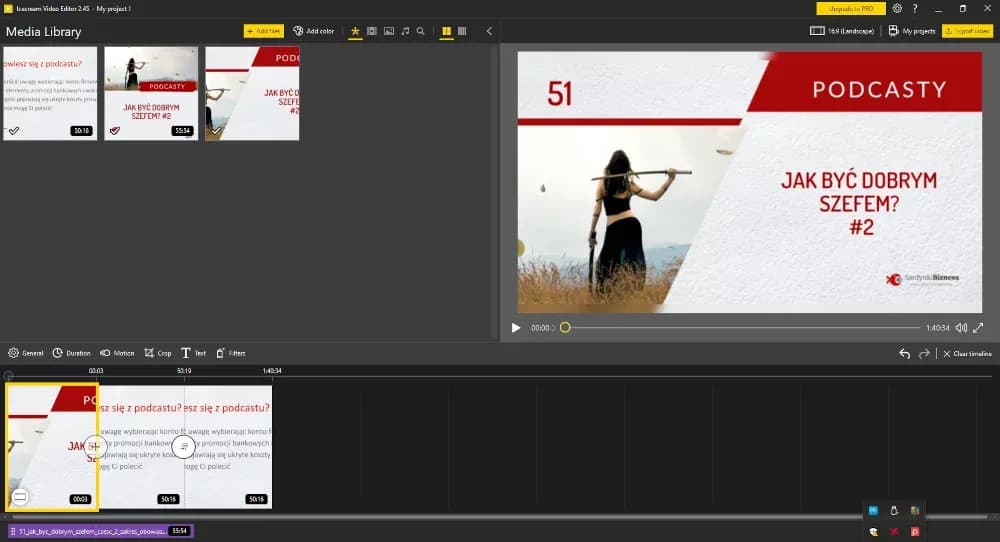Open the Filters tool
Image resolution: width=1000 pixels, height=542 pixels.
230,353
